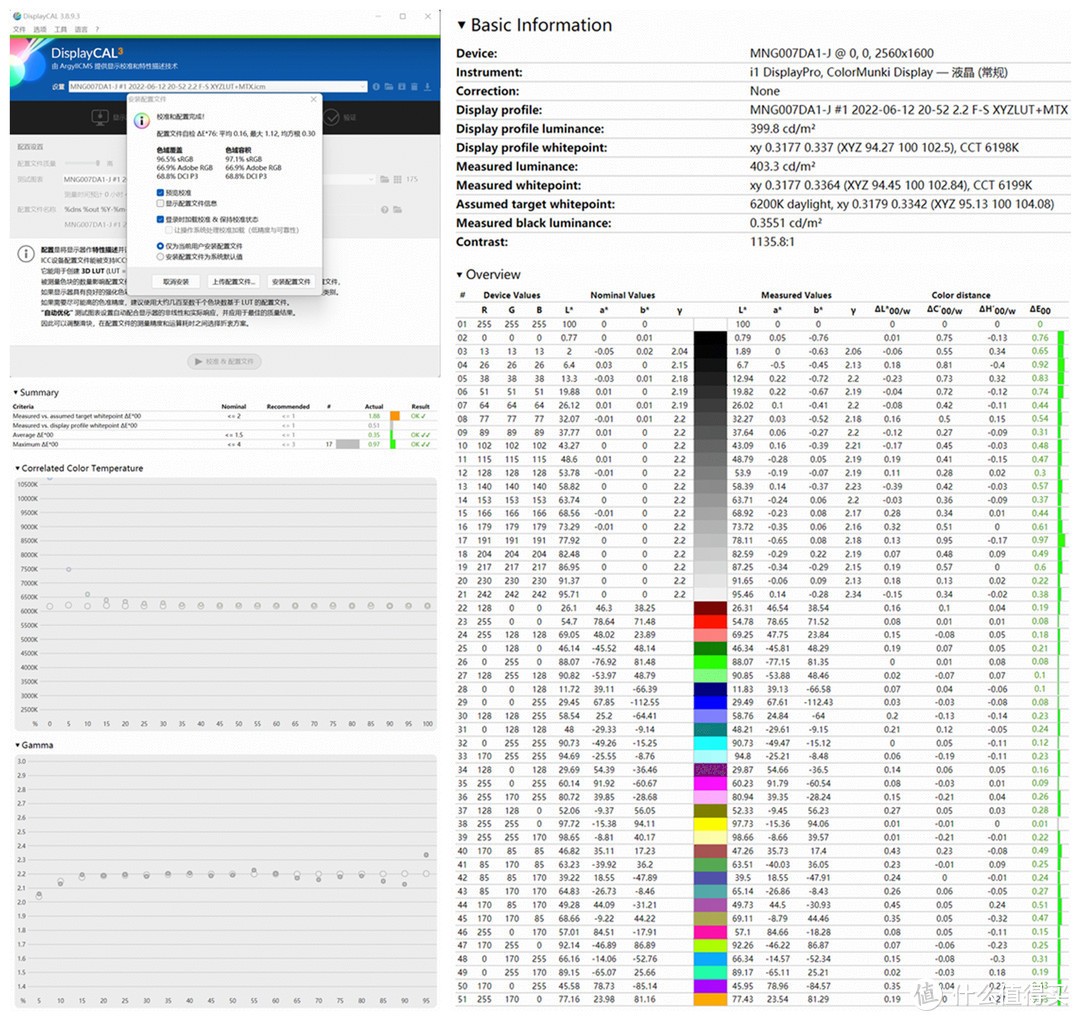Click the load settings folder icon in the header
Screen dimensions: 1080x1021
pos(388,87)
